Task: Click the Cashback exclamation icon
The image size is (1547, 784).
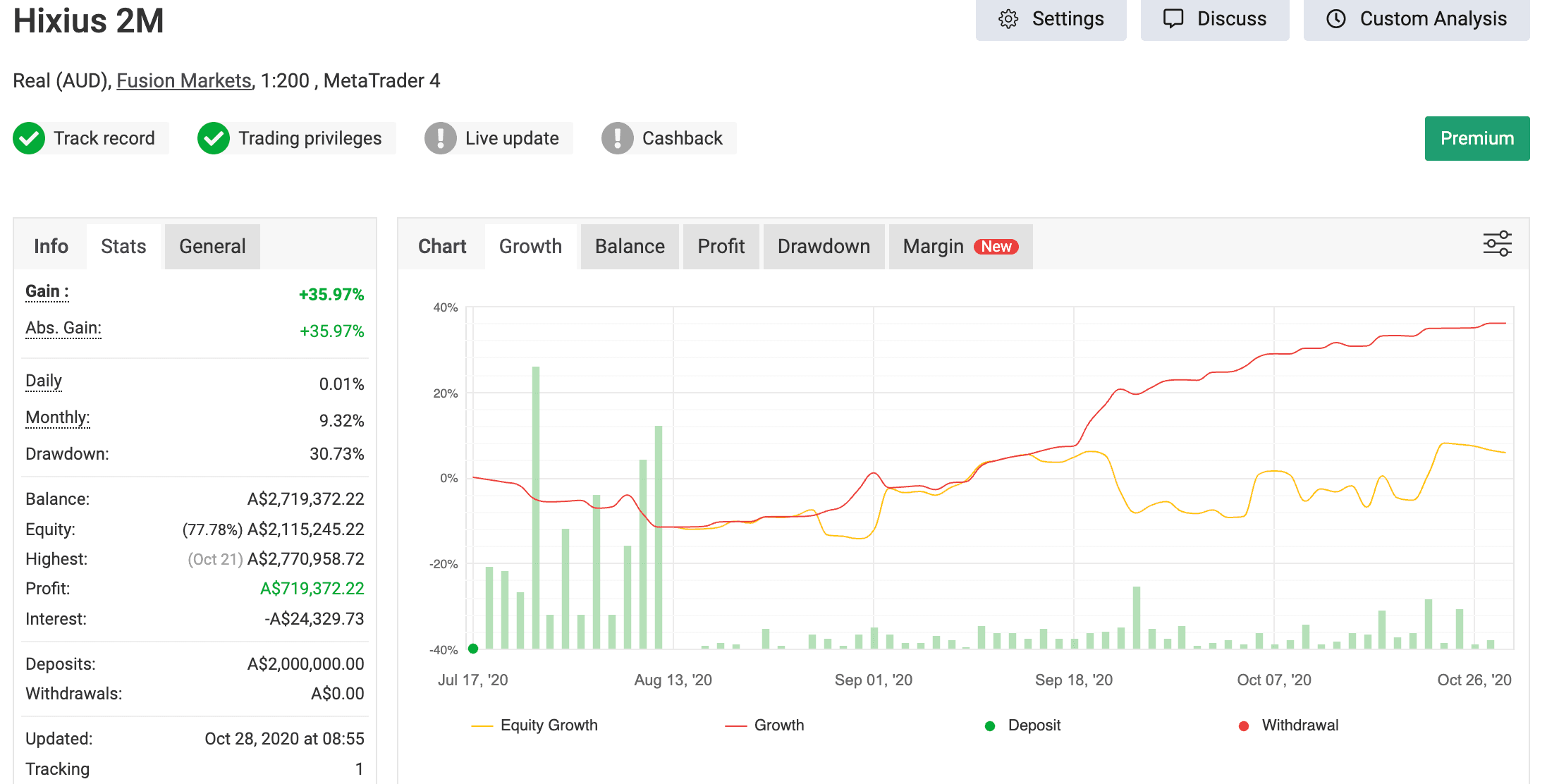Action: pyautogui.click(x=618, y=138)
